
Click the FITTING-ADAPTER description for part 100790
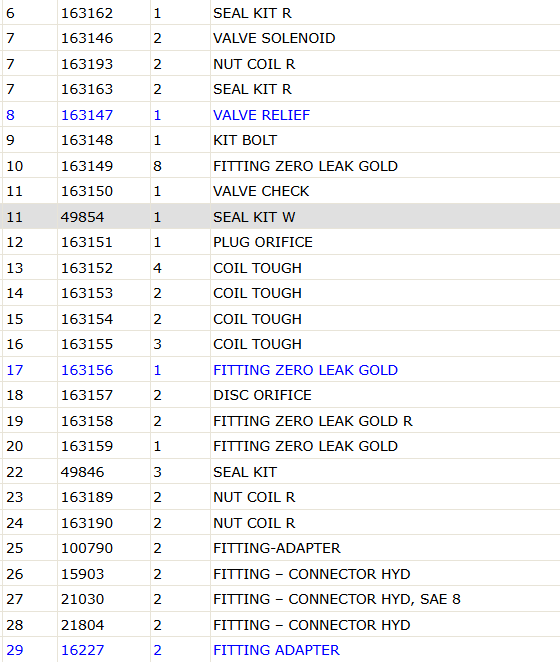point(277,548)
